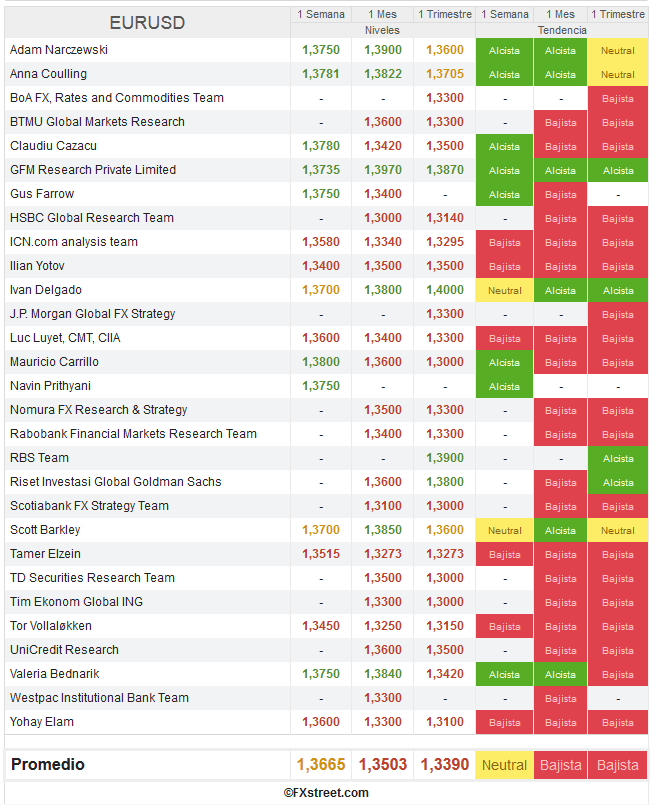This screenshot has width=655, height=805.
Task: Click the FXstreet.com footer credit
Action: [326, 792]
